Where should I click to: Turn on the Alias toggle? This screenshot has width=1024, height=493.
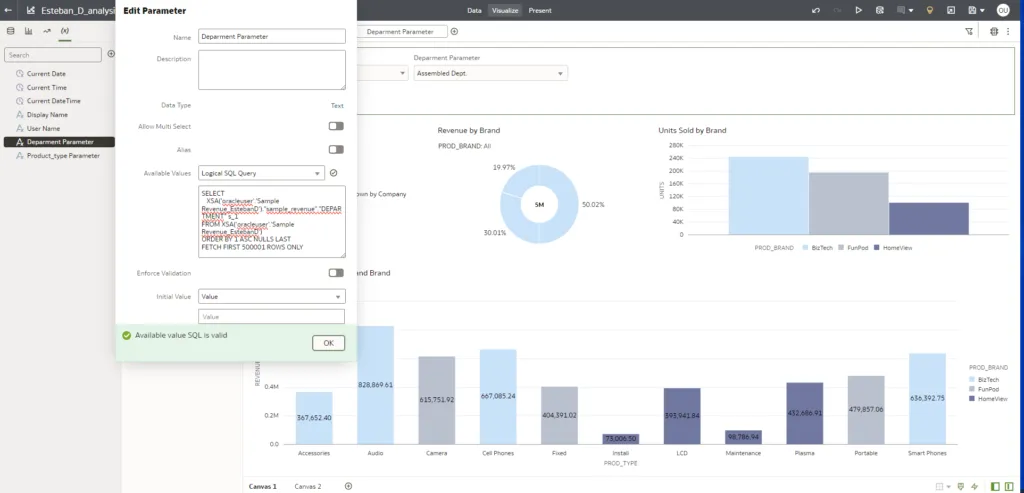click(x=336, y=149)
